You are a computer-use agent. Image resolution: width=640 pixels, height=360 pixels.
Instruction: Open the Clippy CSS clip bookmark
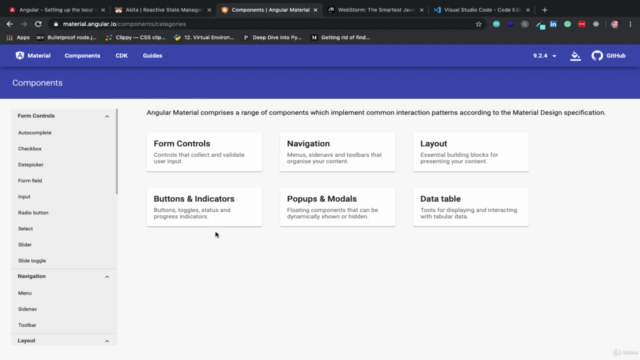coord(135,38)
